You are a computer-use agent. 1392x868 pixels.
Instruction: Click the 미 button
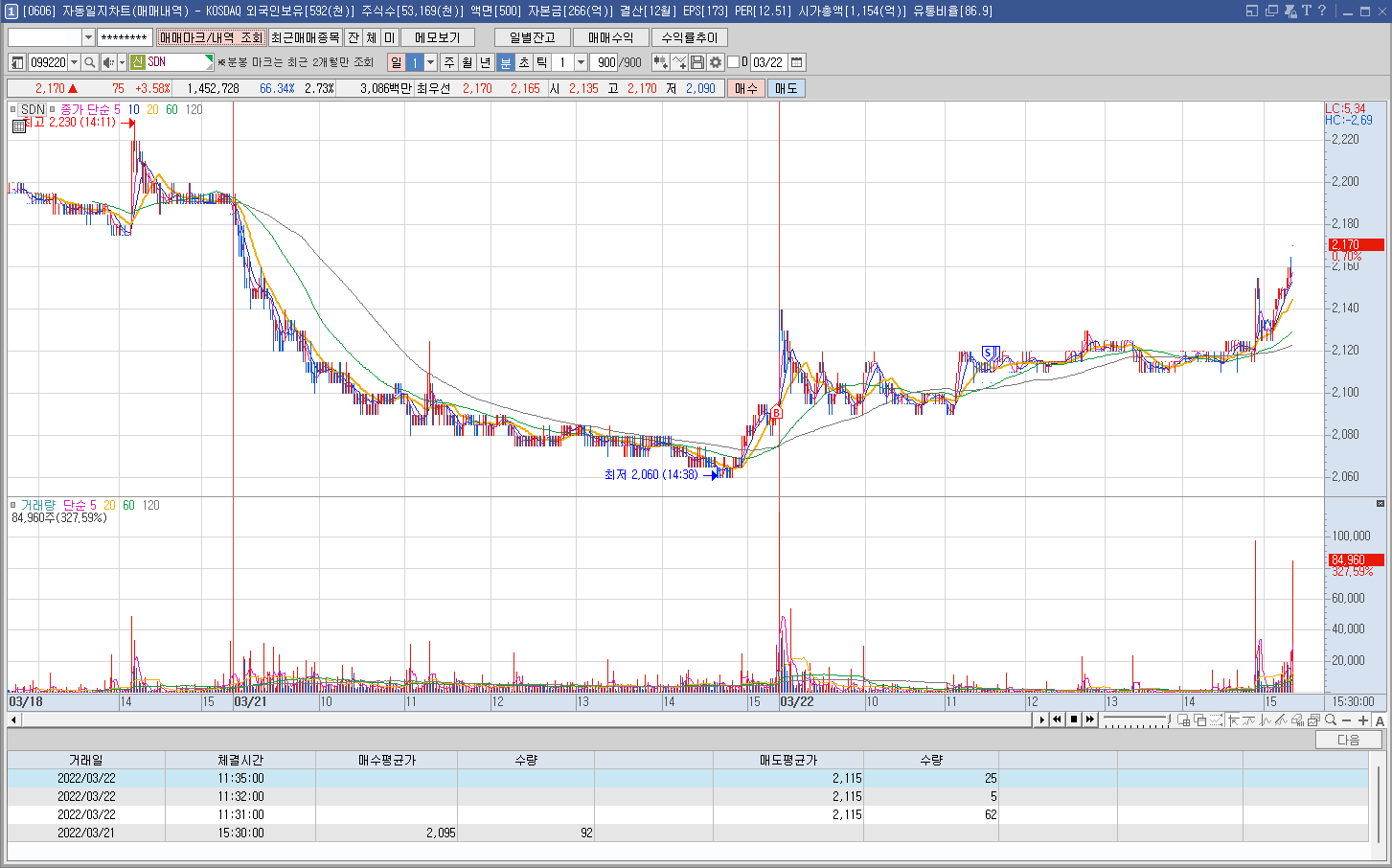click(389, 37)
